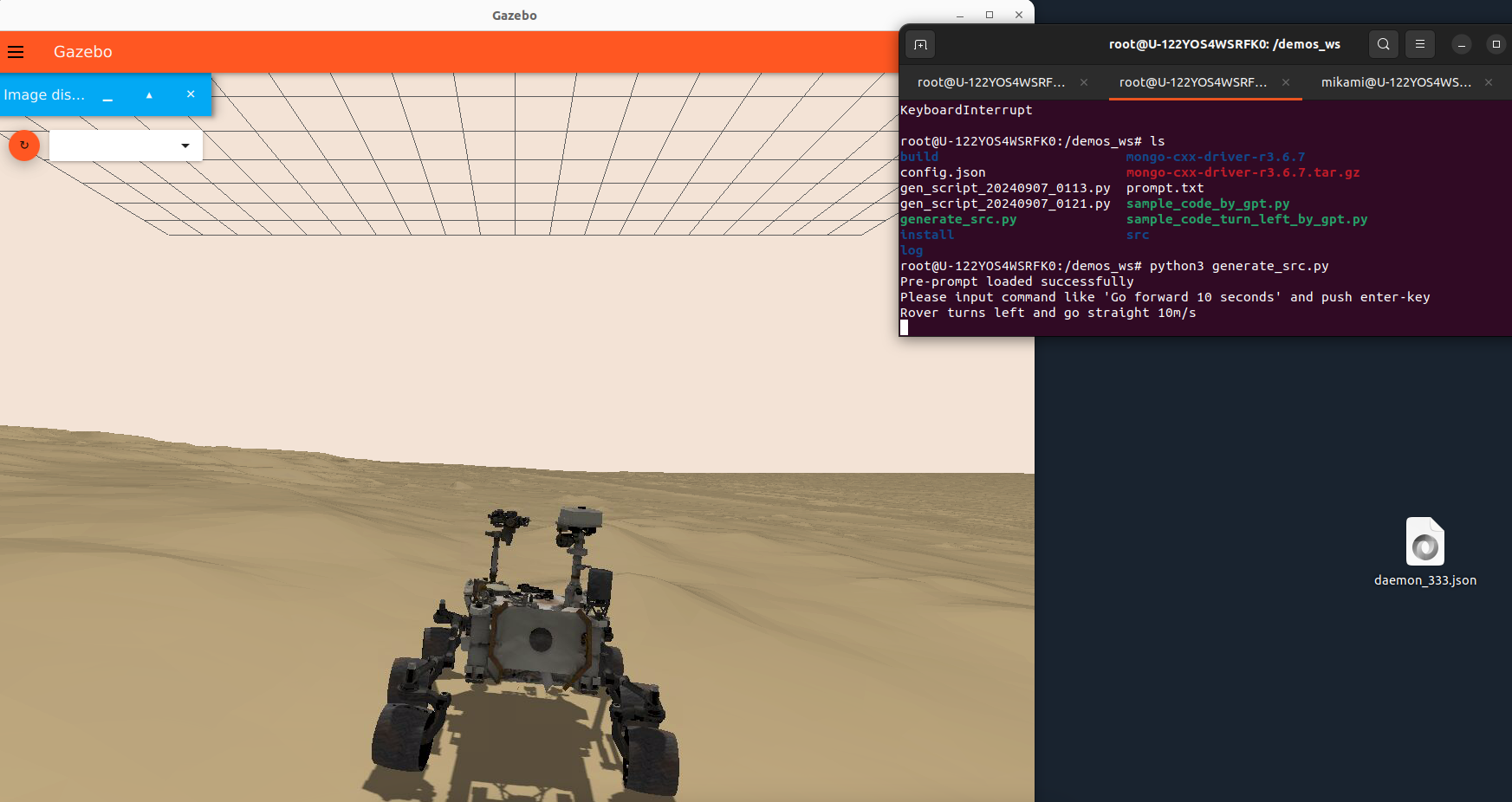This screenshot has width=1512, height=802.
Task: Close the Image display plugin panel
Action: 191,94
